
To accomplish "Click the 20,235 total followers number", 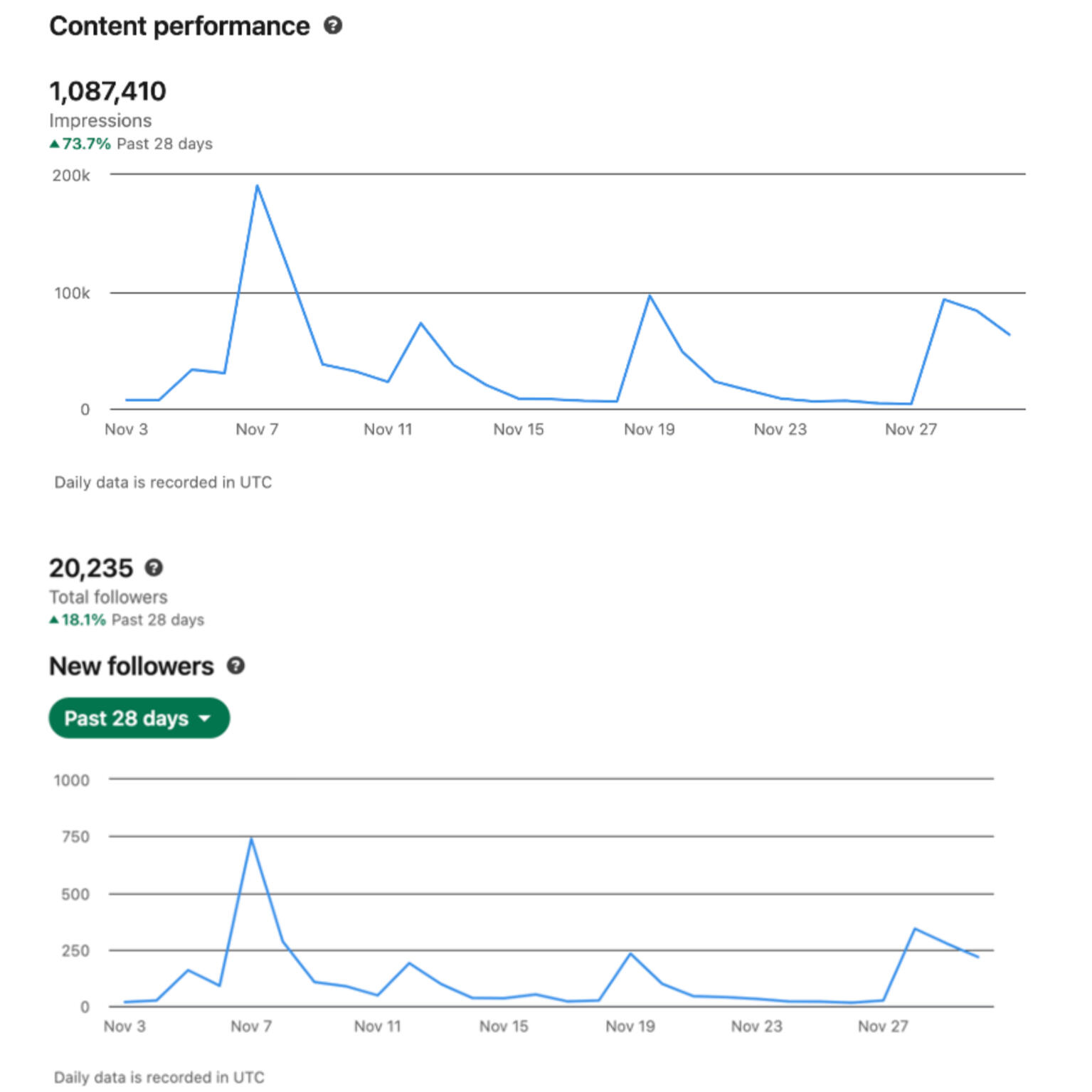I will (91, 568).
